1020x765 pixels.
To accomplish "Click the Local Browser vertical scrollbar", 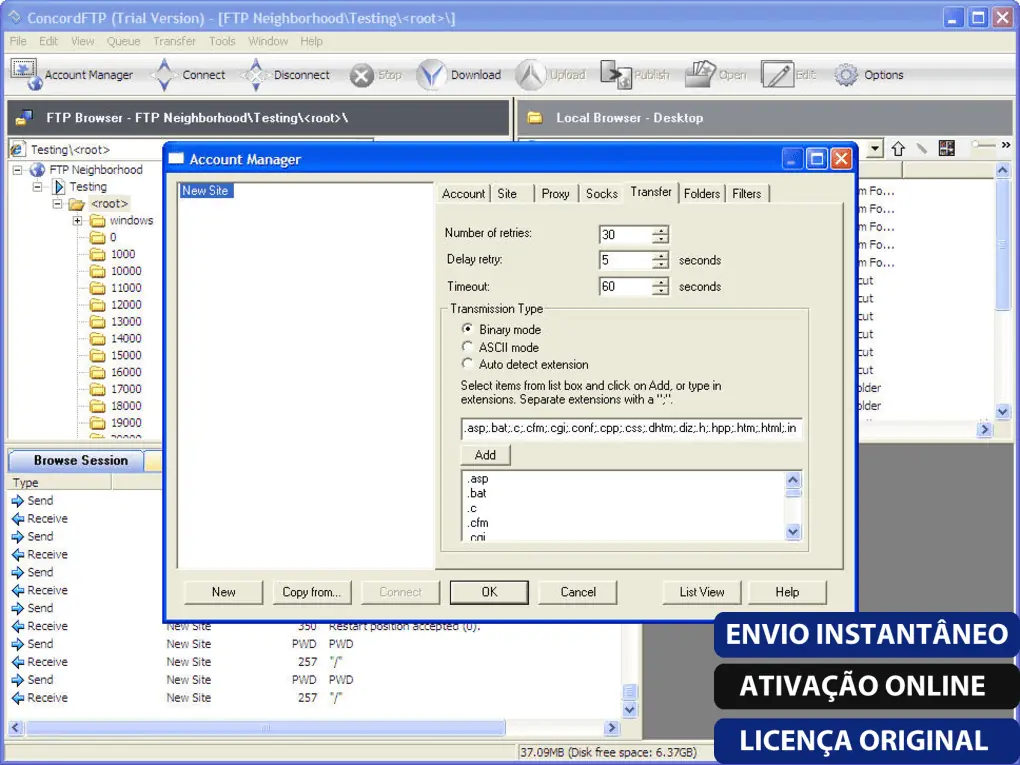I will [1002, 291].
